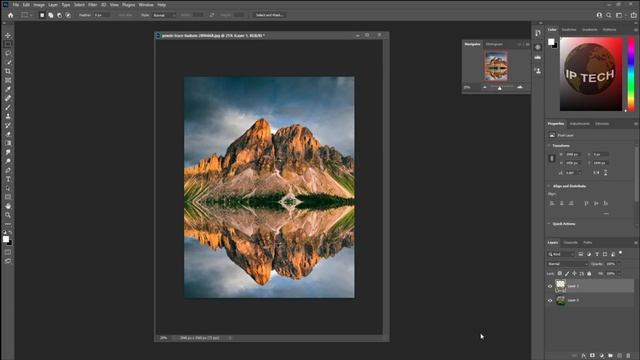Click the Intersect with selection icon
Viewport: 640px width, 360px height.
68,15
